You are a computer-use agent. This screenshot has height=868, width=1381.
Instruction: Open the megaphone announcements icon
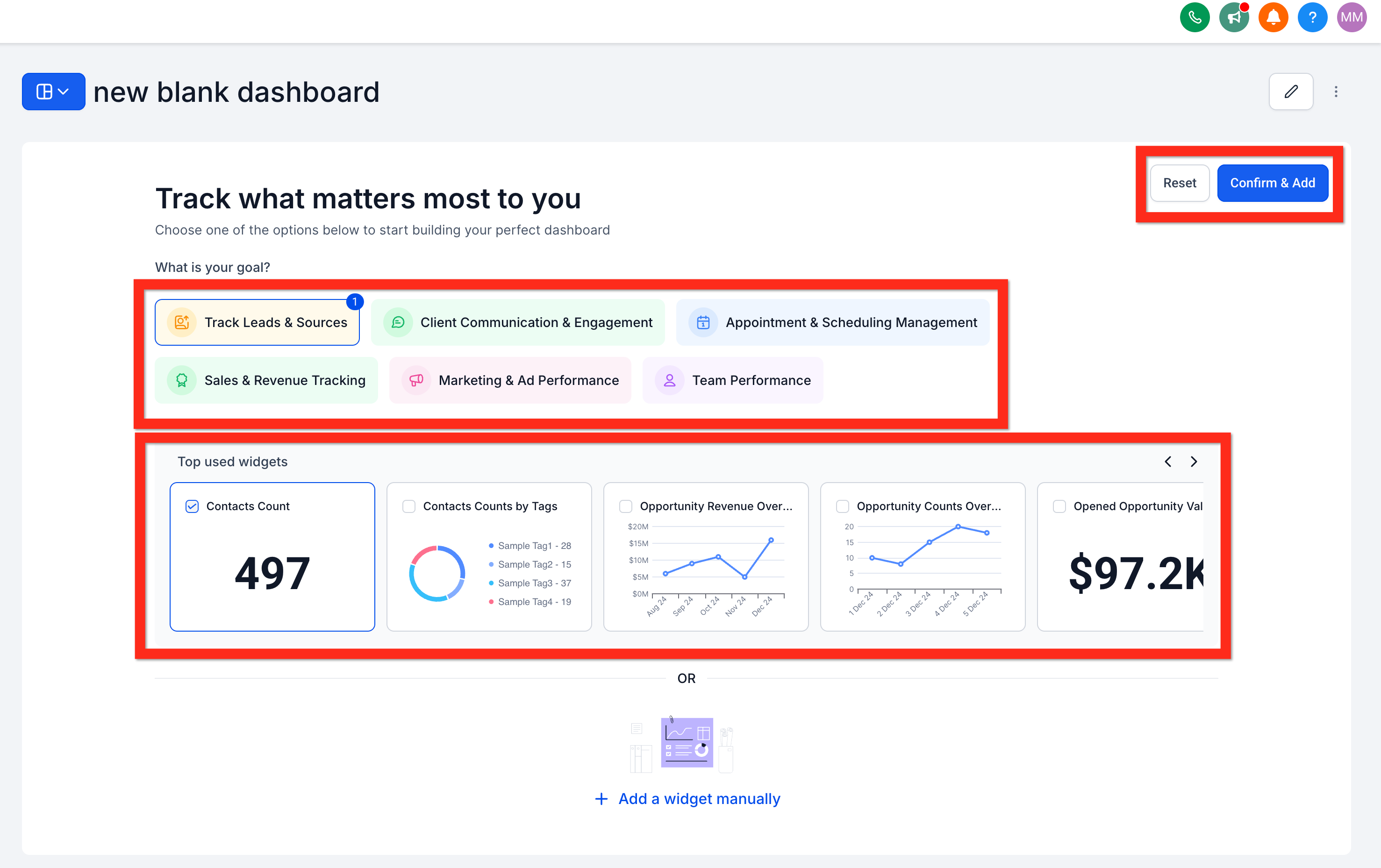point(1234,18)
